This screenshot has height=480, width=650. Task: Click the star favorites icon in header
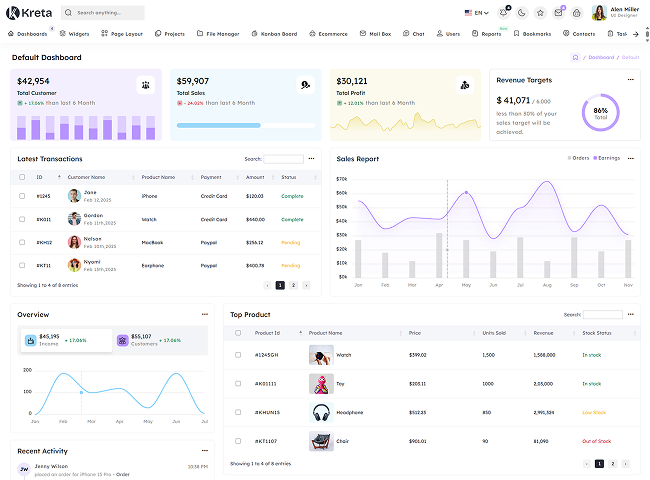pyautogui.click(x=540, y=13)
